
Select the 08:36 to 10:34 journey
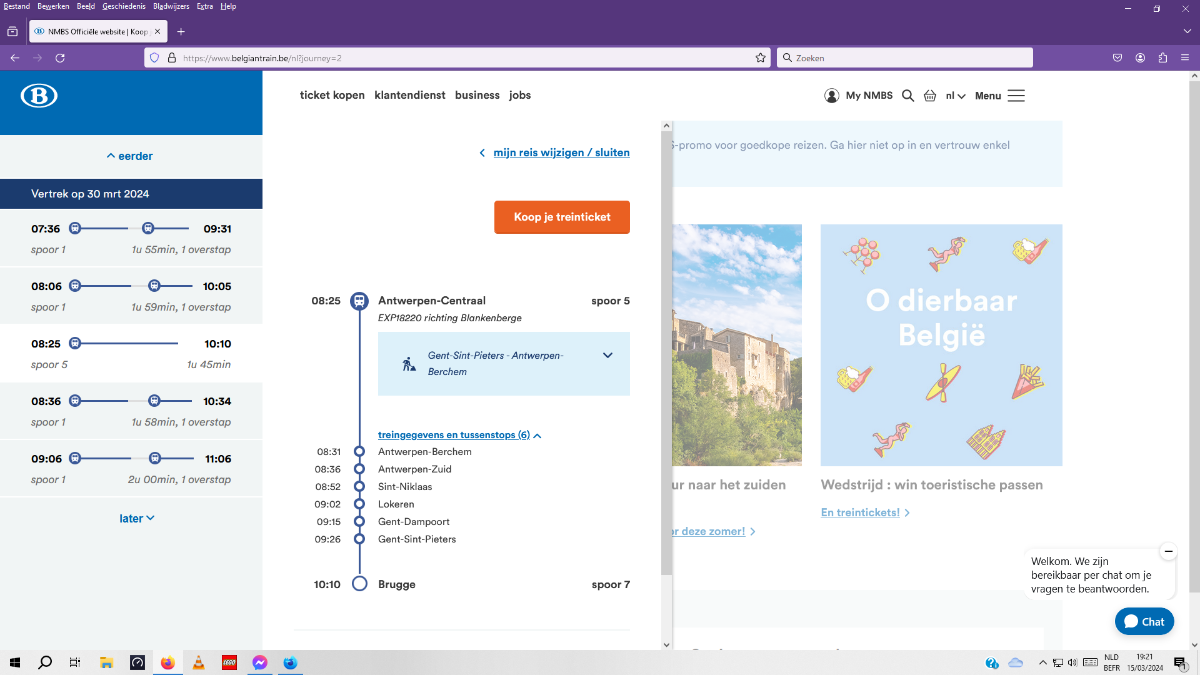(x=131, y=410)
